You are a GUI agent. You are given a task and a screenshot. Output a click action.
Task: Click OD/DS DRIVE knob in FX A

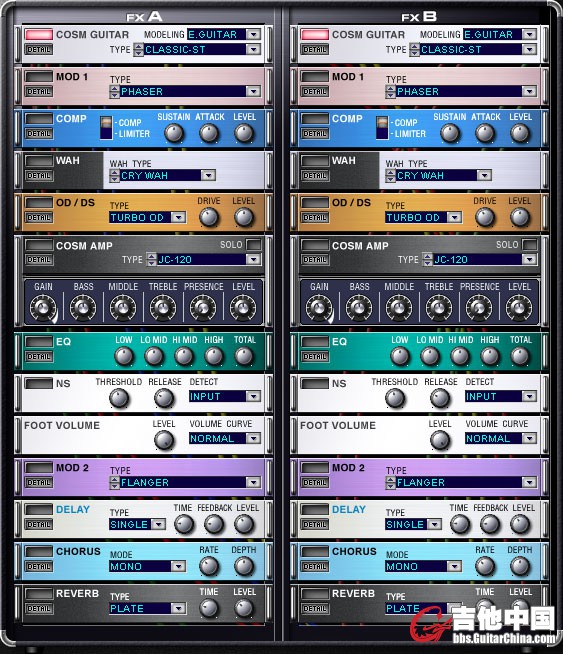(209, 217)
